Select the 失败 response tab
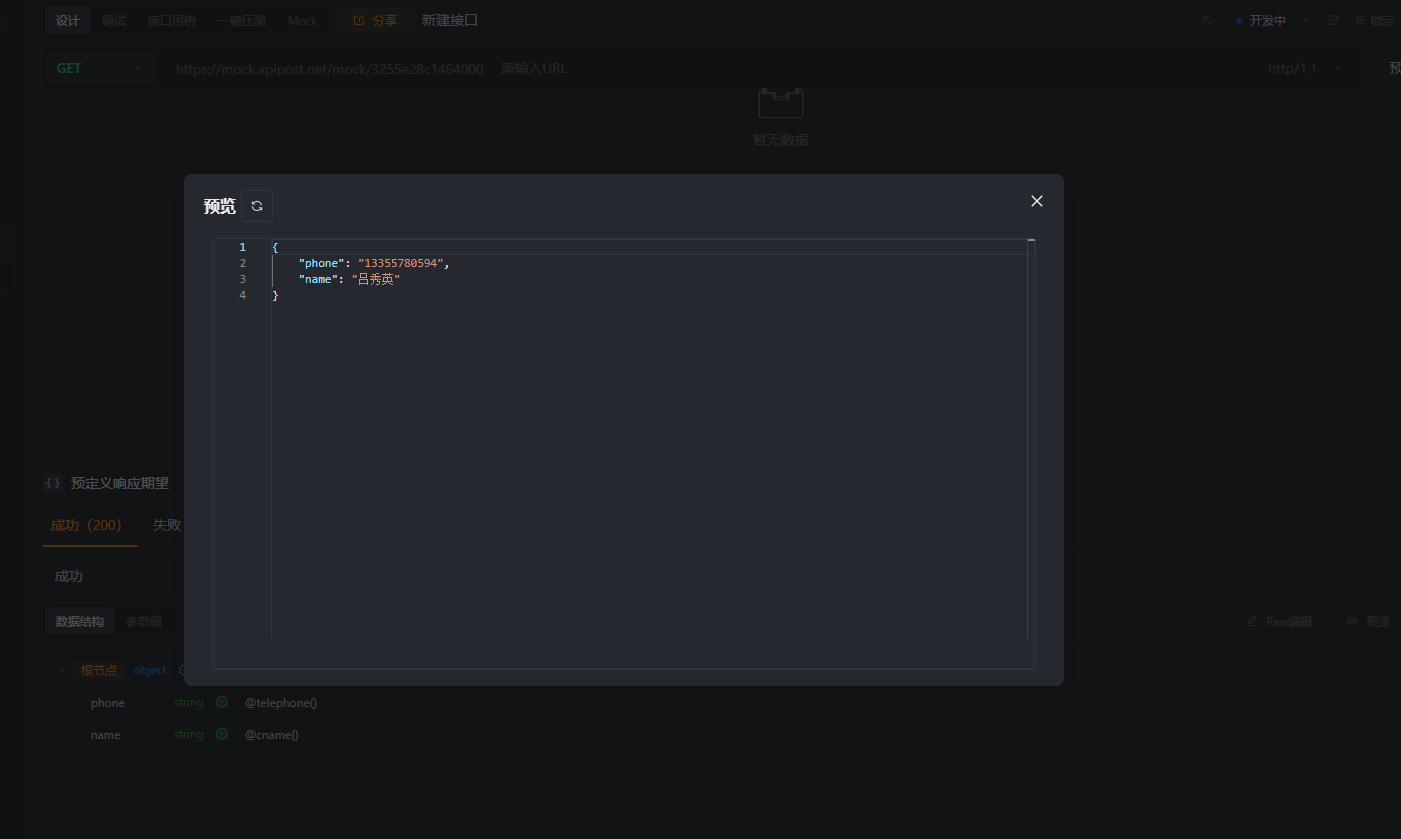1401x839 pixels. 167,525
